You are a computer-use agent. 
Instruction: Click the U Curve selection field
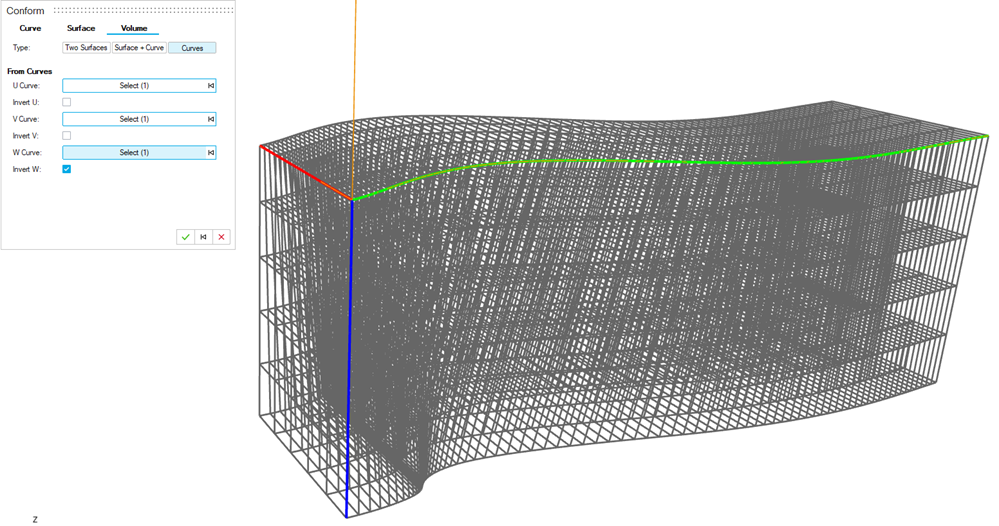coord(139,85)
